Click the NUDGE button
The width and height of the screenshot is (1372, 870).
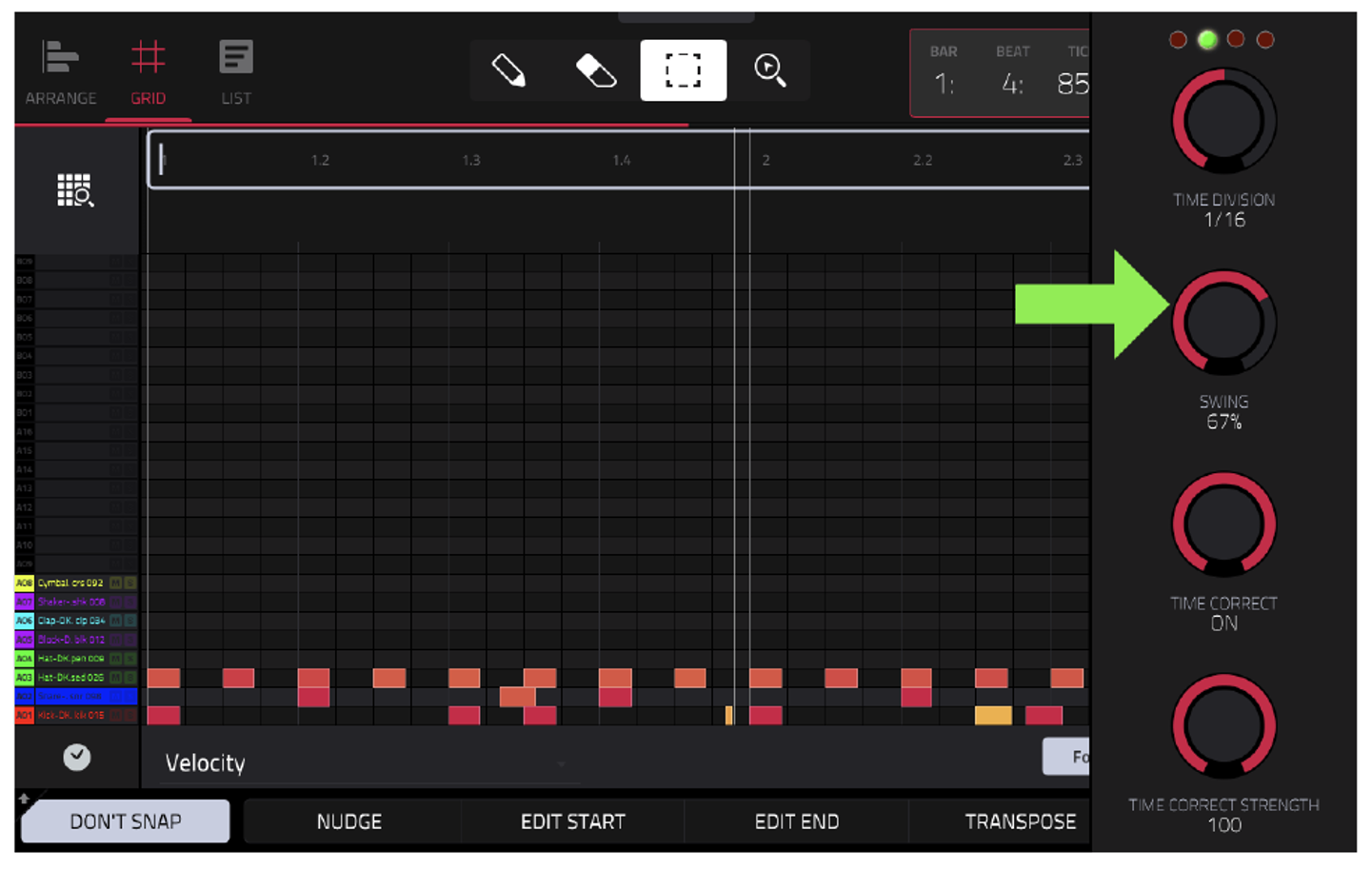point(349,821)
